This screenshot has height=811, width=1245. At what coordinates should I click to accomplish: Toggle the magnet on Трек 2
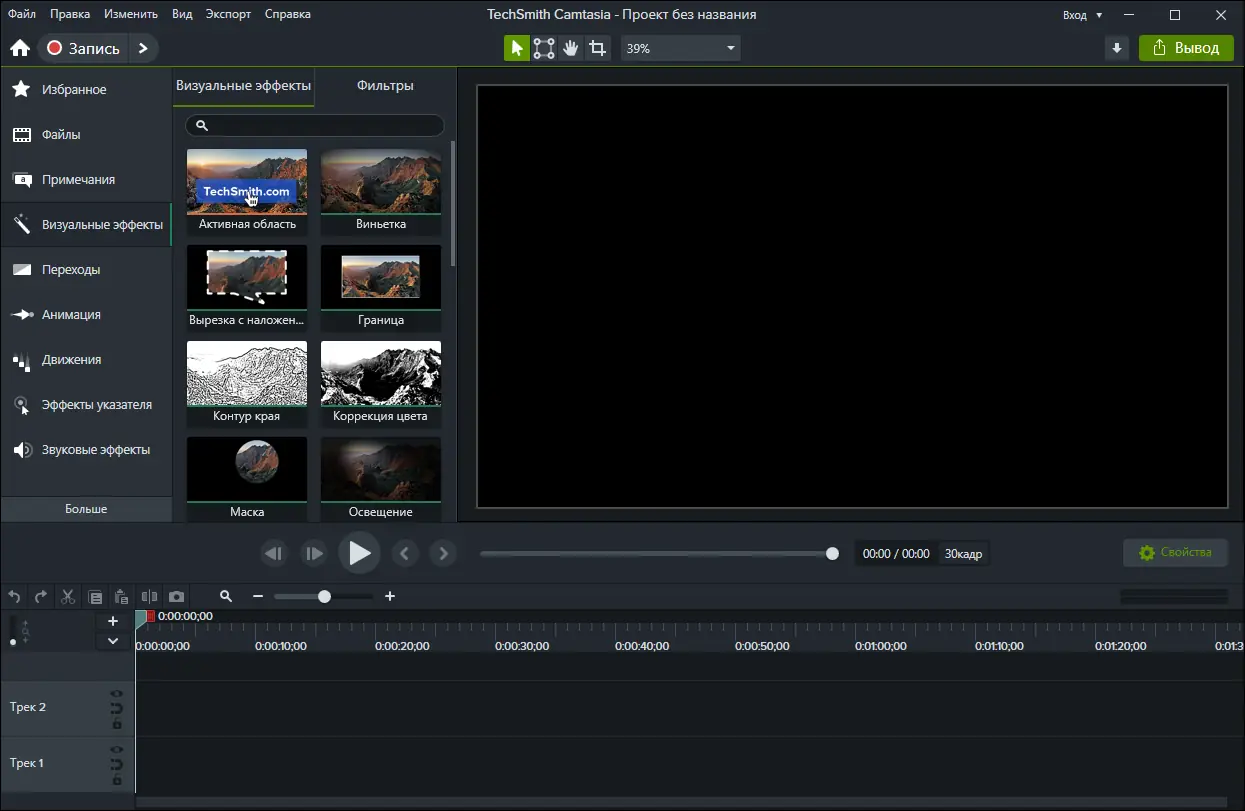tap(117, 708)
